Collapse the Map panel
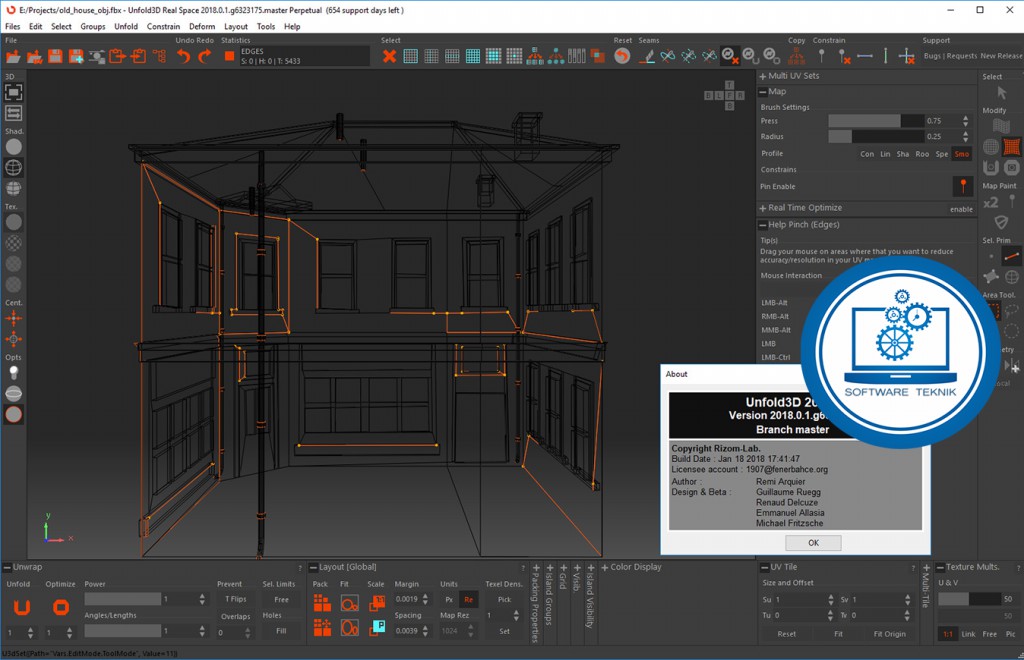This screenshot has width=1024, height=660. [x=762, y=92]
